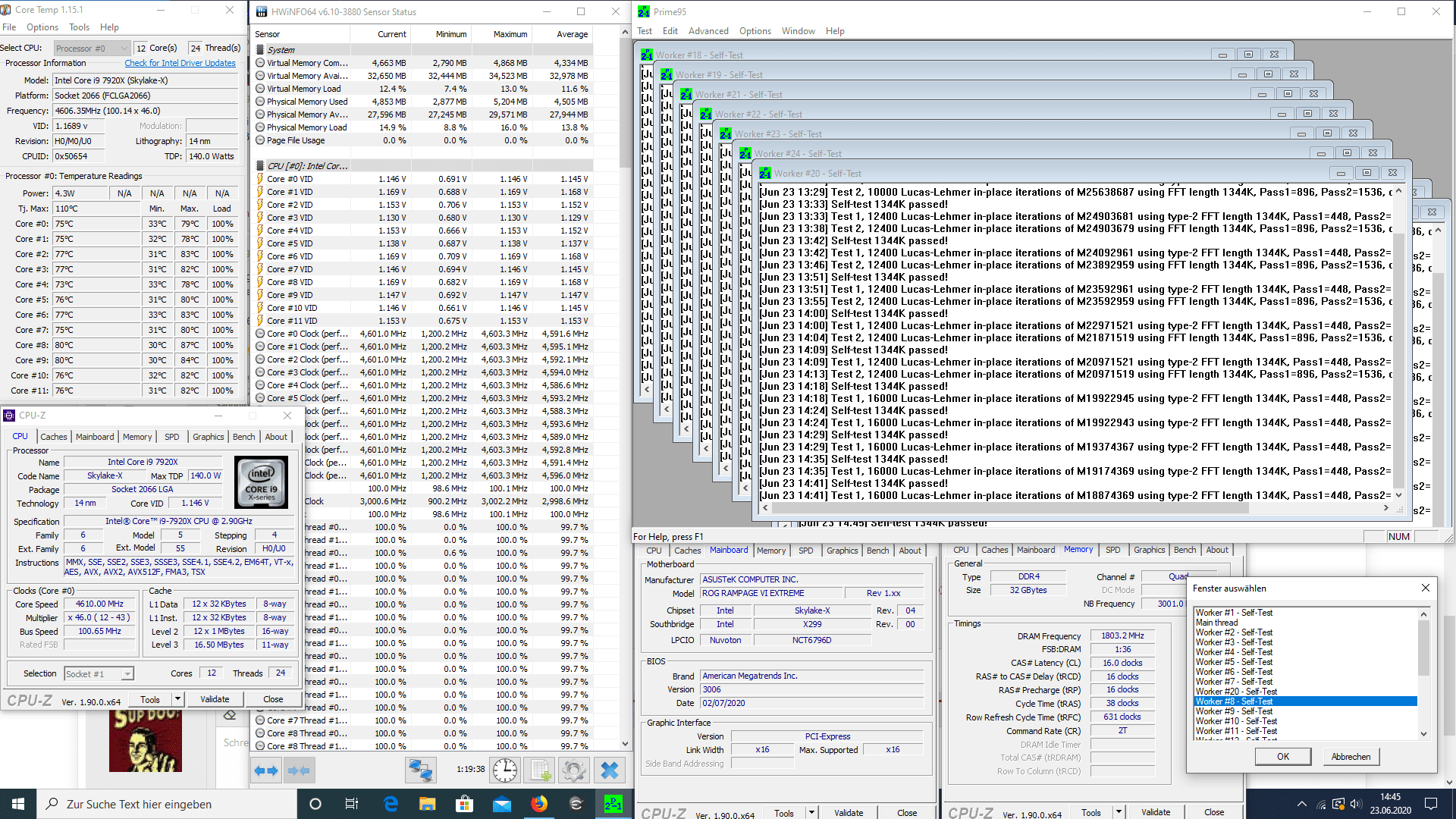Open notification center icon in tray

[1431, 804]
